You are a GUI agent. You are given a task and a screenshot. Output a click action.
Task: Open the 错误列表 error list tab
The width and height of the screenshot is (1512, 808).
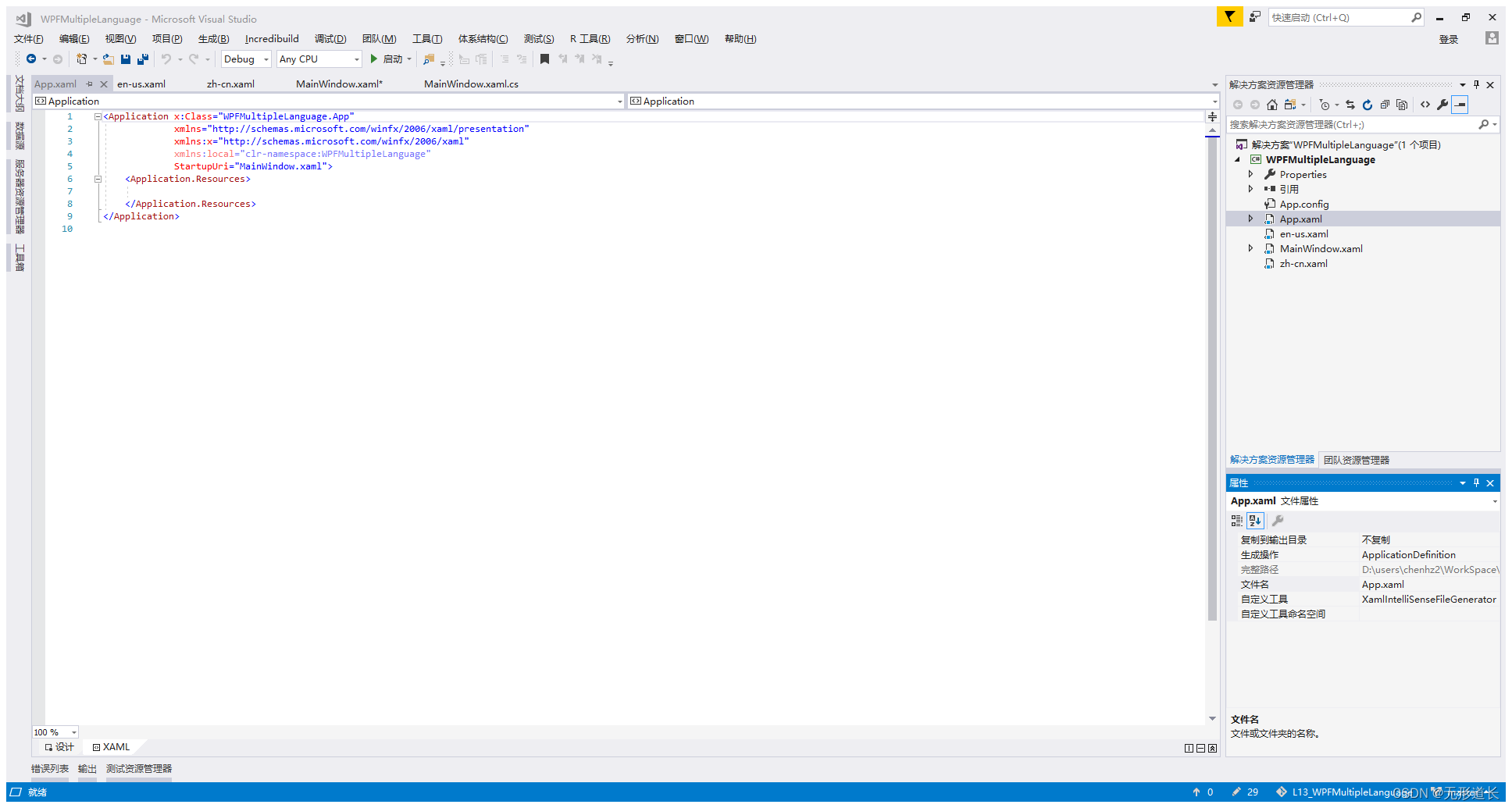click(x=50, y=769)
